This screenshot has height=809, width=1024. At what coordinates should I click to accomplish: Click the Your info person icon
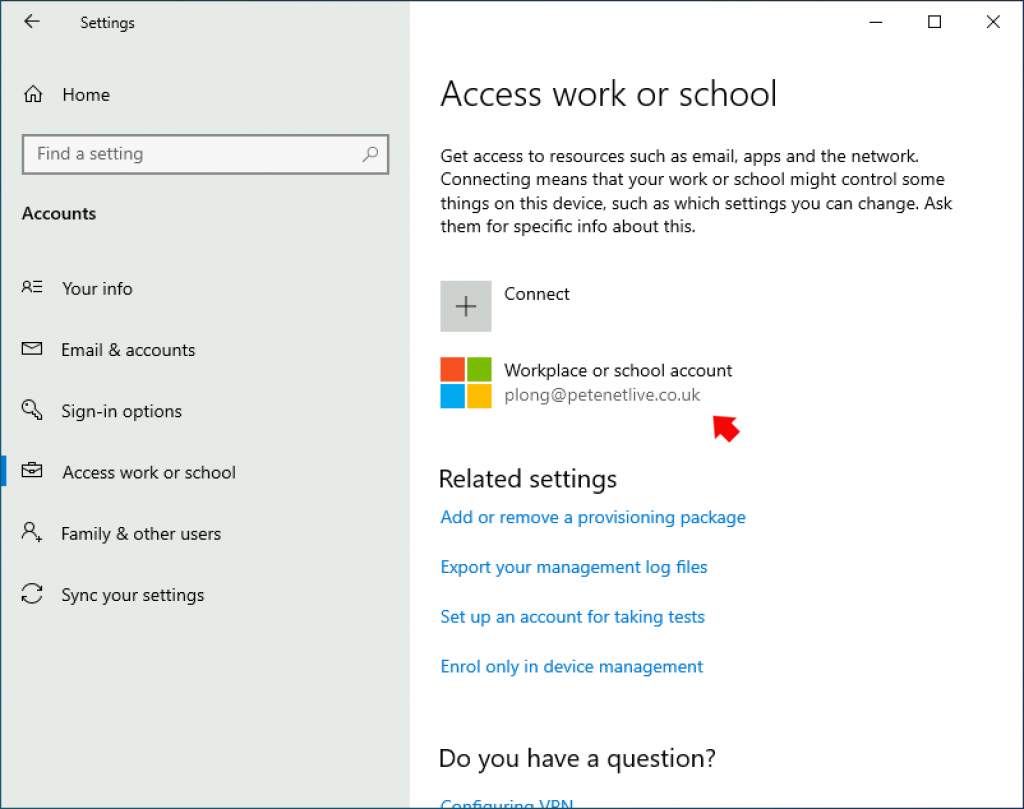click(x=32, y=288)
